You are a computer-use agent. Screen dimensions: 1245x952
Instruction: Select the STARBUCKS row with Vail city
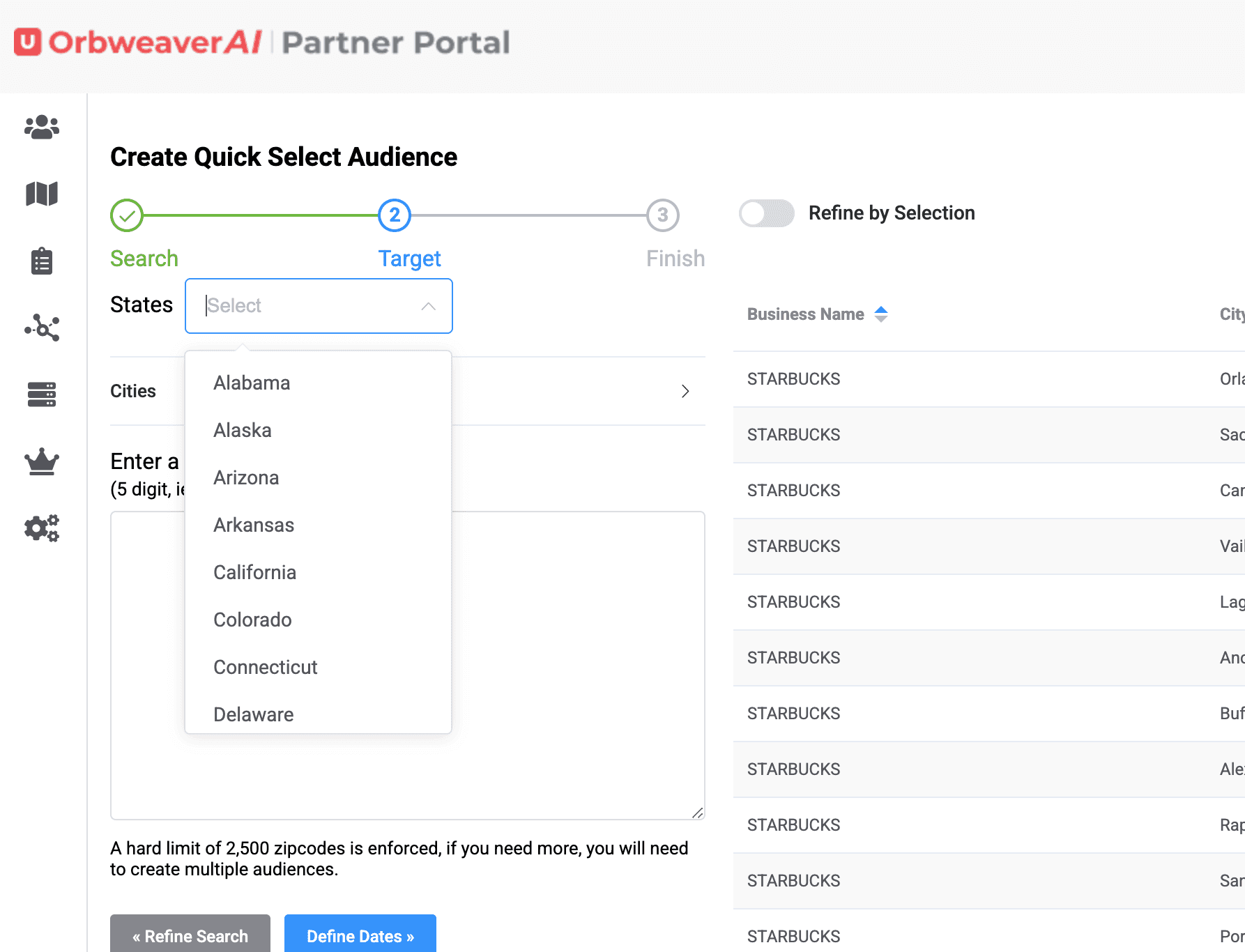click(989, 546)
